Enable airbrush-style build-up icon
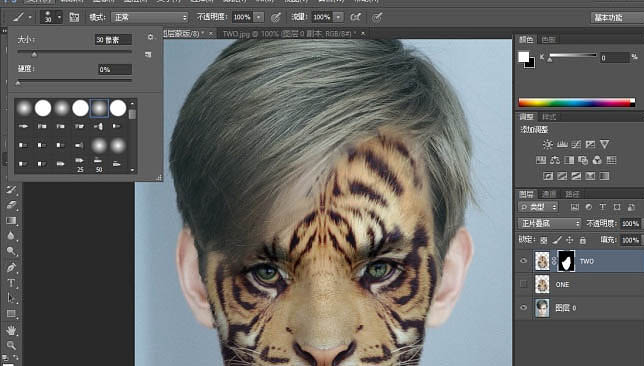The height and width of the screenshot is (366, 644). coord(356,17)
